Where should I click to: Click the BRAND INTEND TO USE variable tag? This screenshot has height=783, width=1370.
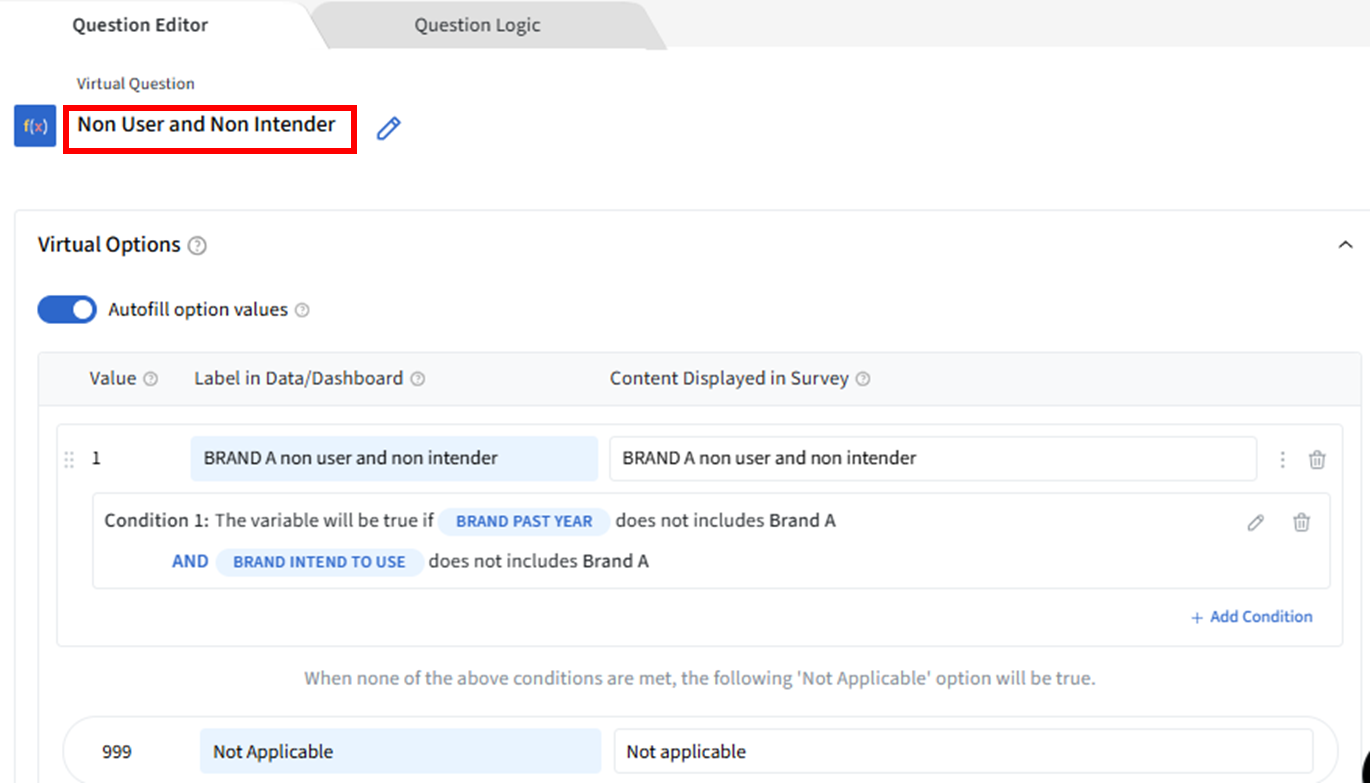(x=319, y=562)
